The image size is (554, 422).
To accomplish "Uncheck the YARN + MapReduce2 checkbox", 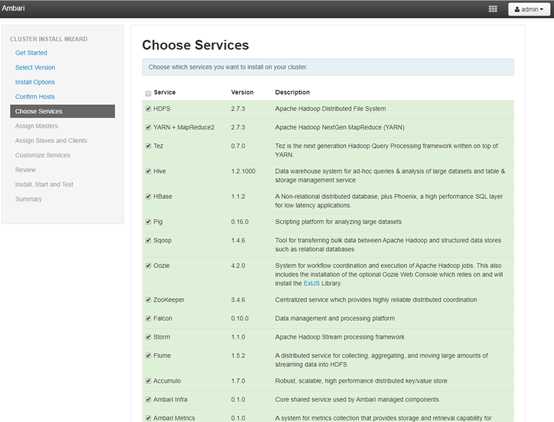I will click(x=148, y=127).
